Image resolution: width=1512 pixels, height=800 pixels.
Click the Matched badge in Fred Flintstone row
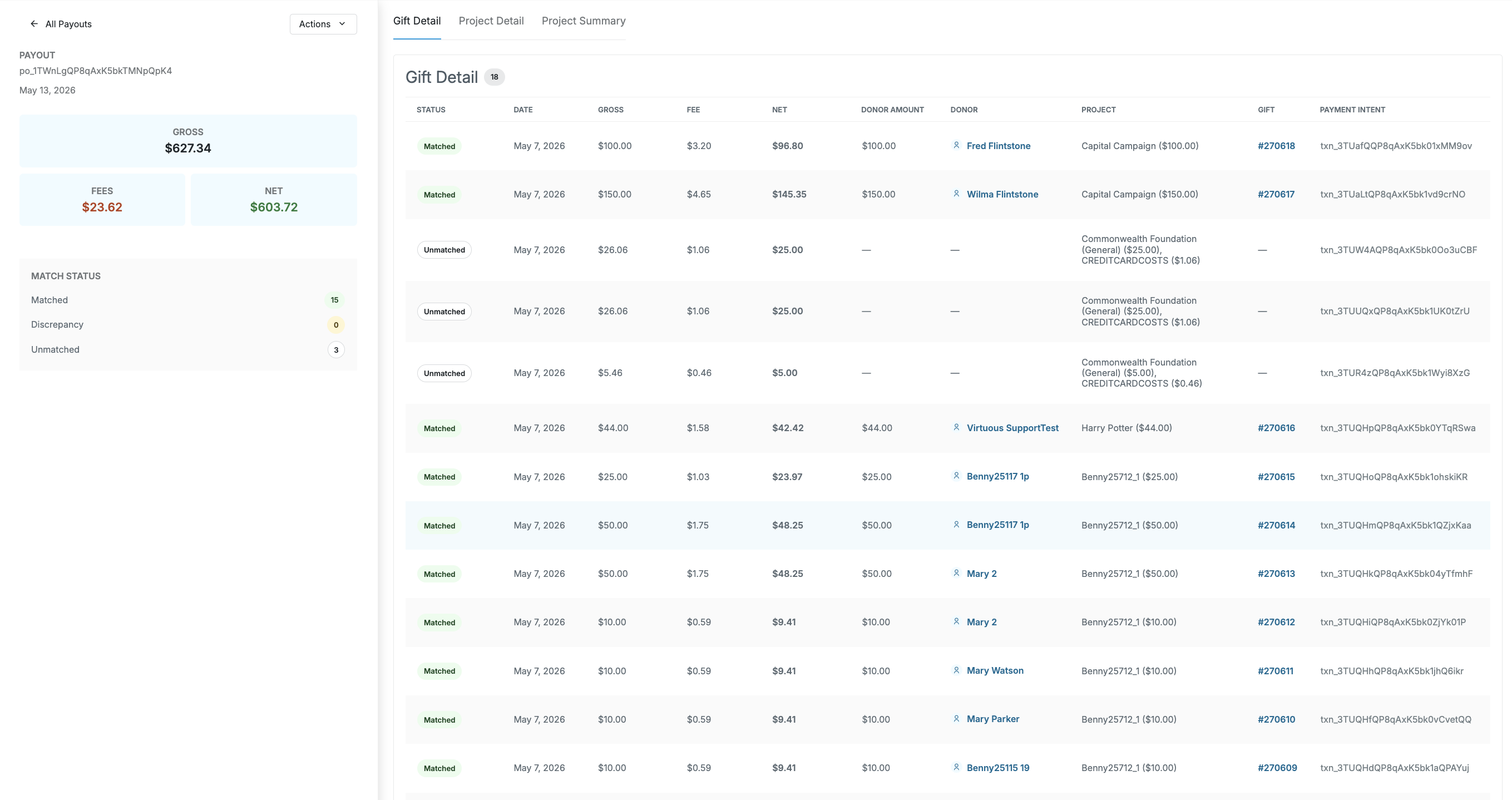pos(439,146)
